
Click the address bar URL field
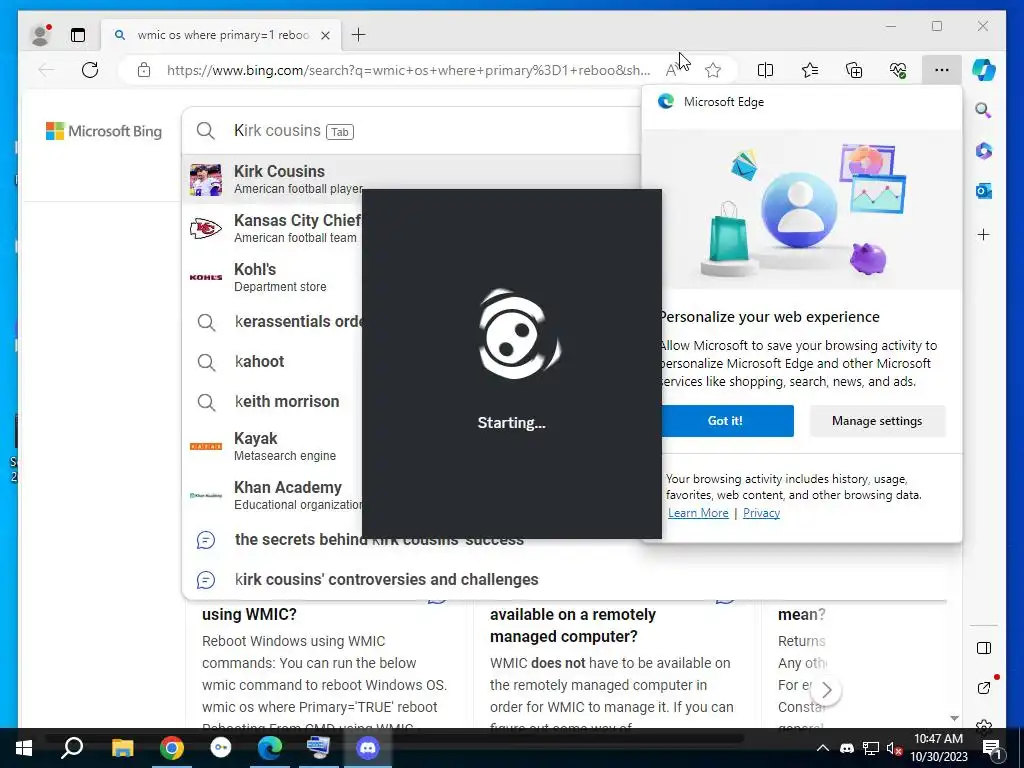pos(408,70)
